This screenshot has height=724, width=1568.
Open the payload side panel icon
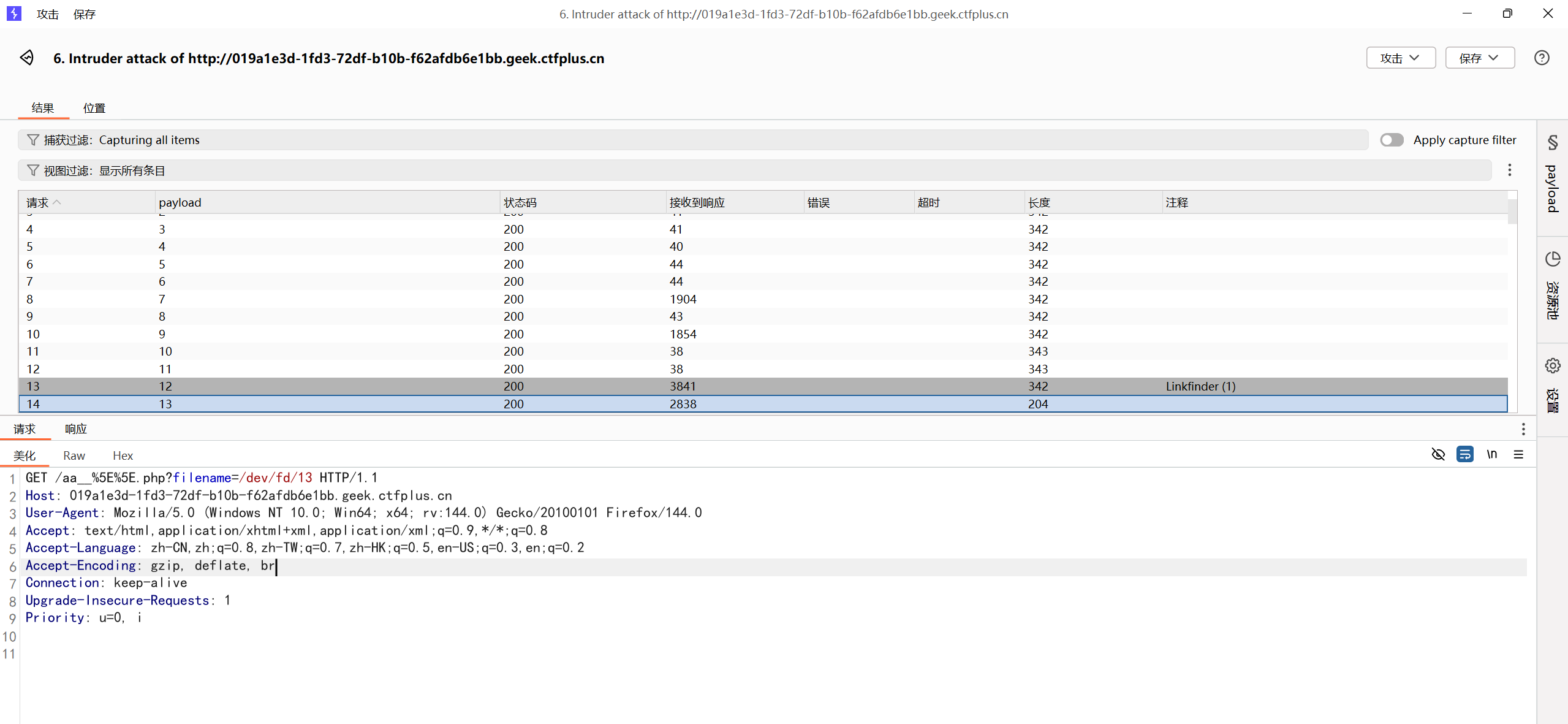1552,143
